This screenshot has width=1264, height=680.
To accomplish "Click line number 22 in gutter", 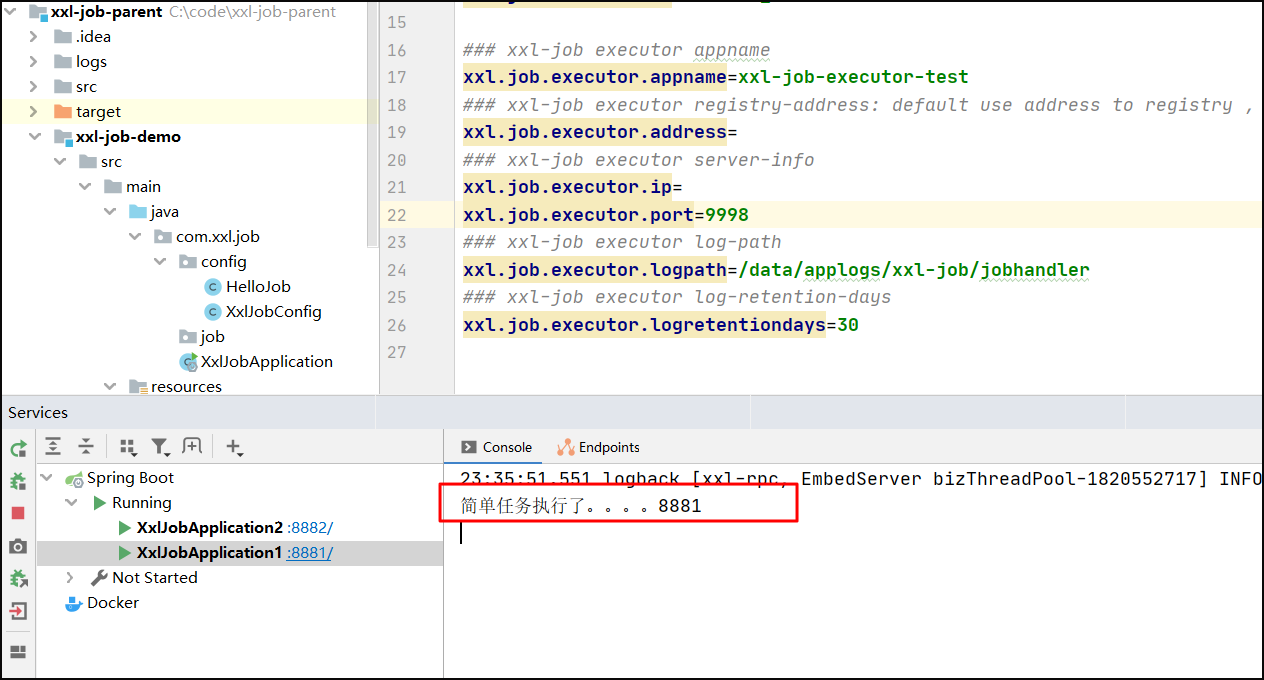I will tap(396, 215).
